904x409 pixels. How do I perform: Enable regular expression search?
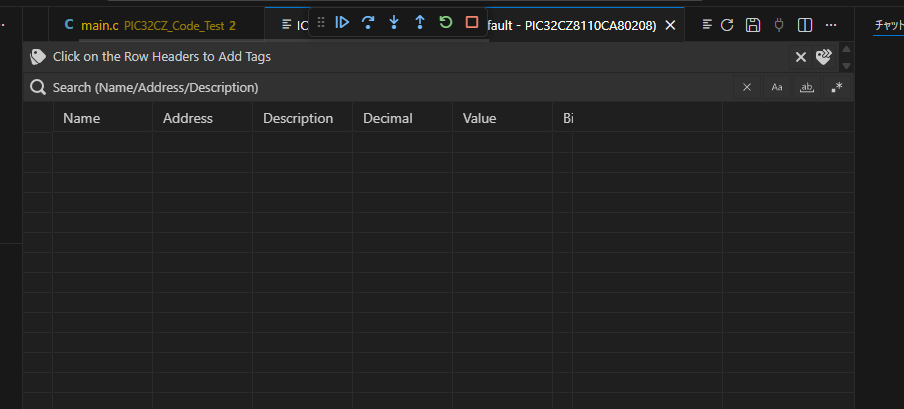[x=837, y=87]
